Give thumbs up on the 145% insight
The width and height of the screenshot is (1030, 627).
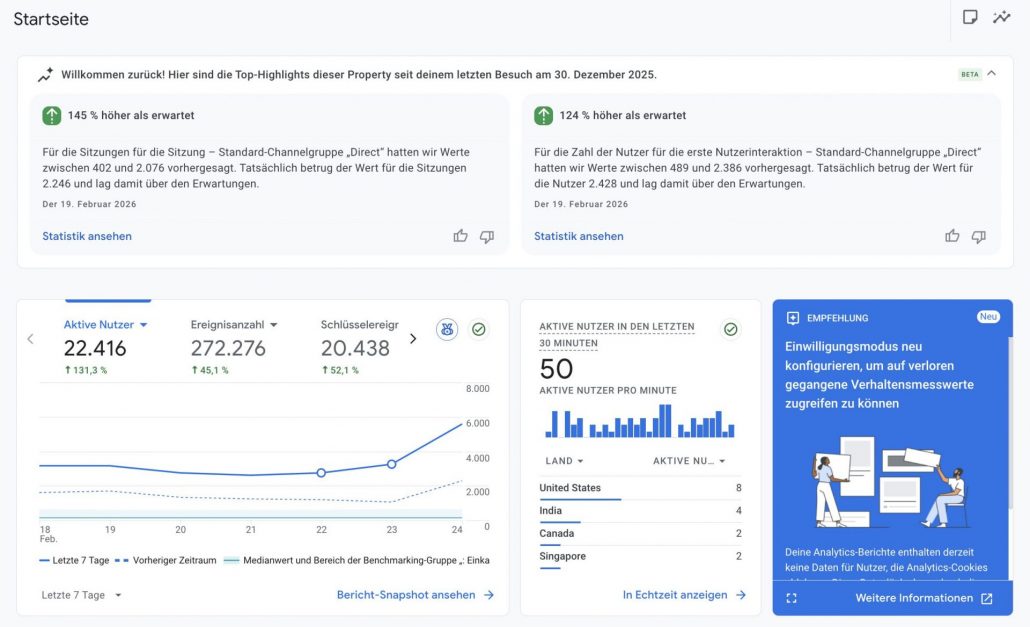pos(460,236)
